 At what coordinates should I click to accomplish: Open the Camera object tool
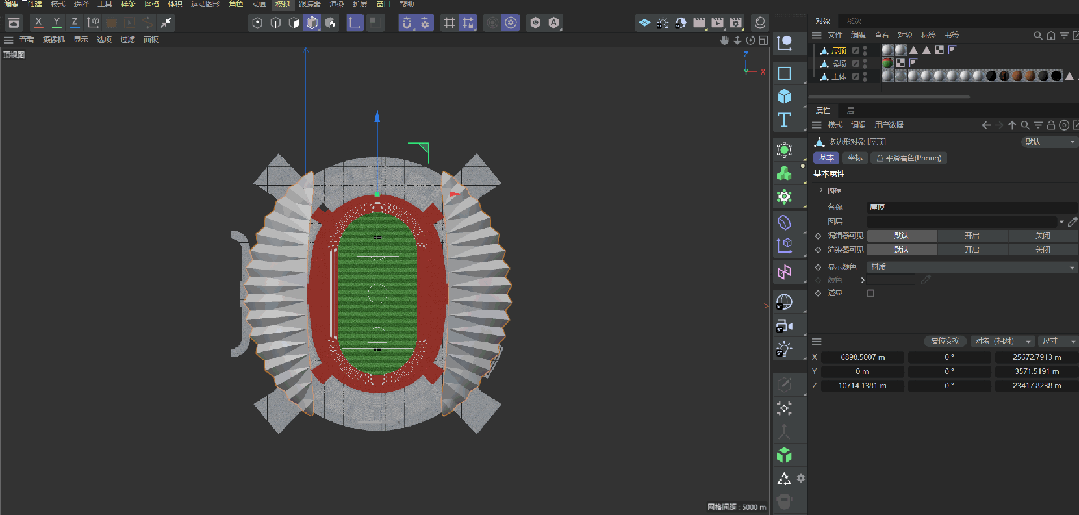point(785,325)
